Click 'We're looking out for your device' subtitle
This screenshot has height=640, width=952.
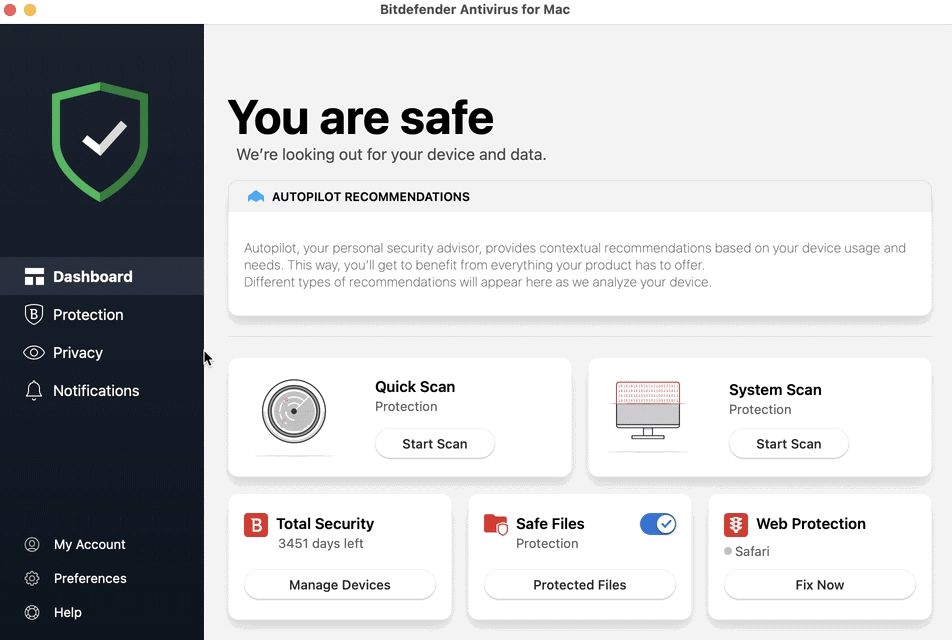click(x=391, y=155)
